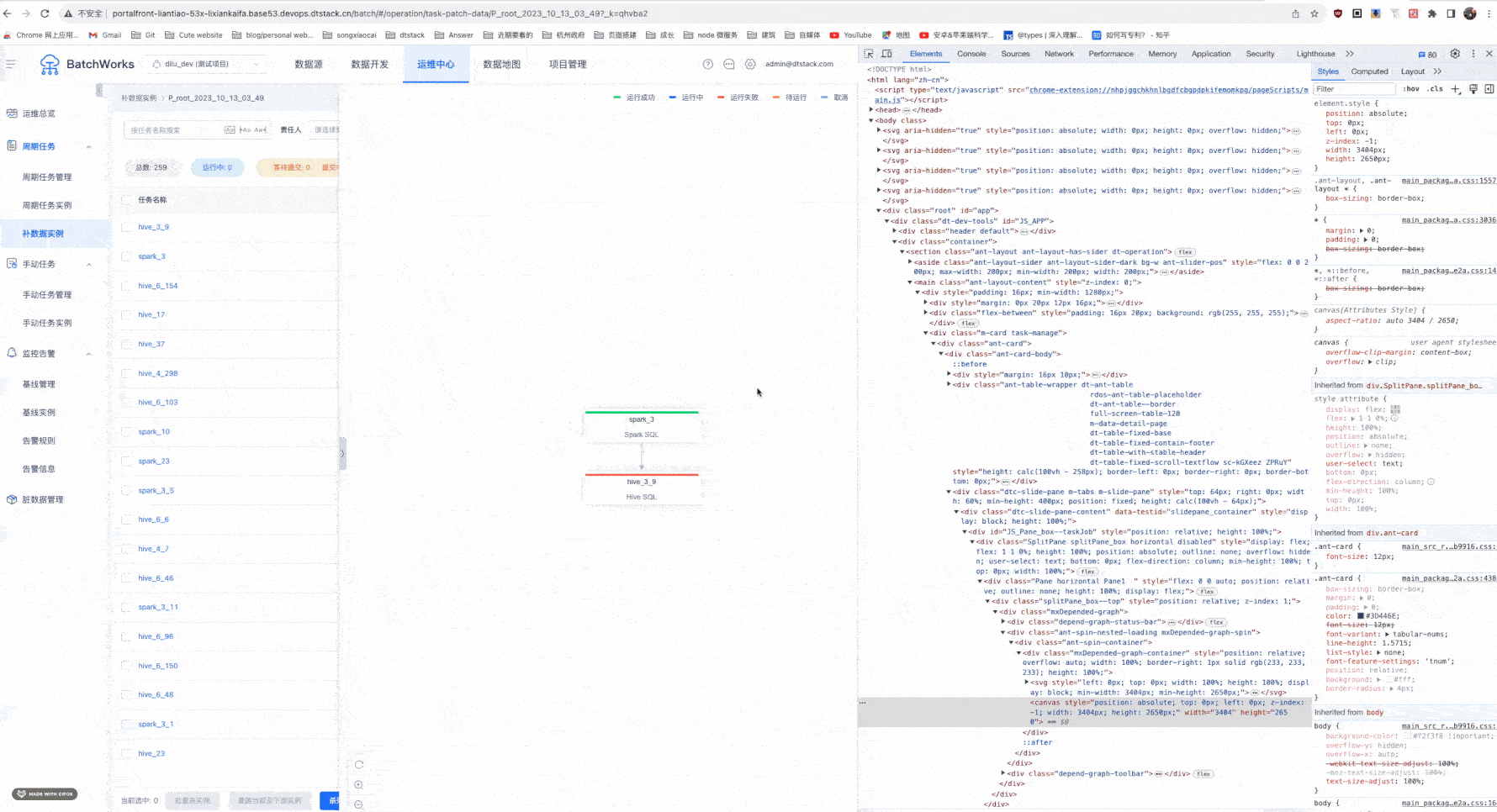
Task: Activate the DevTools inspect element picker
Action: (869, 54)
